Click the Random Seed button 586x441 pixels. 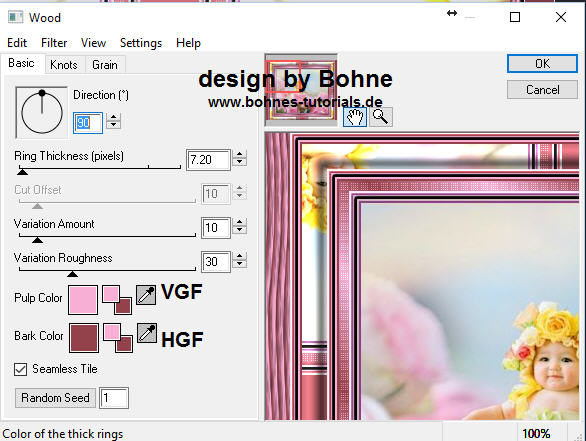coord(55,398)
